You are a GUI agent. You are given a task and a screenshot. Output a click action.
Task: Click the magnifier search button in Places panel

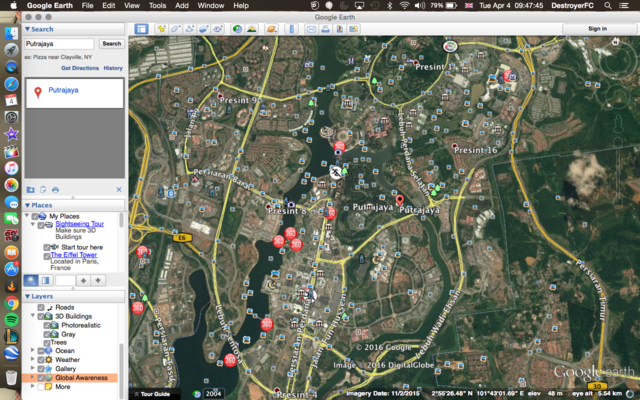[31, 280]
